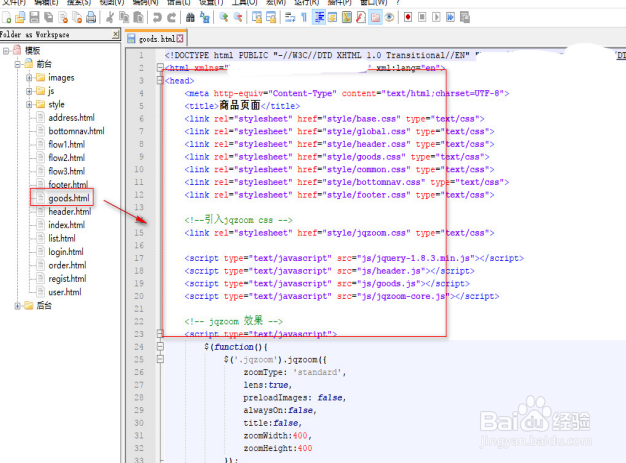Click the text 'zoomWidth:400' in the editor
626x463 pixels.
[x=275, y=435]
